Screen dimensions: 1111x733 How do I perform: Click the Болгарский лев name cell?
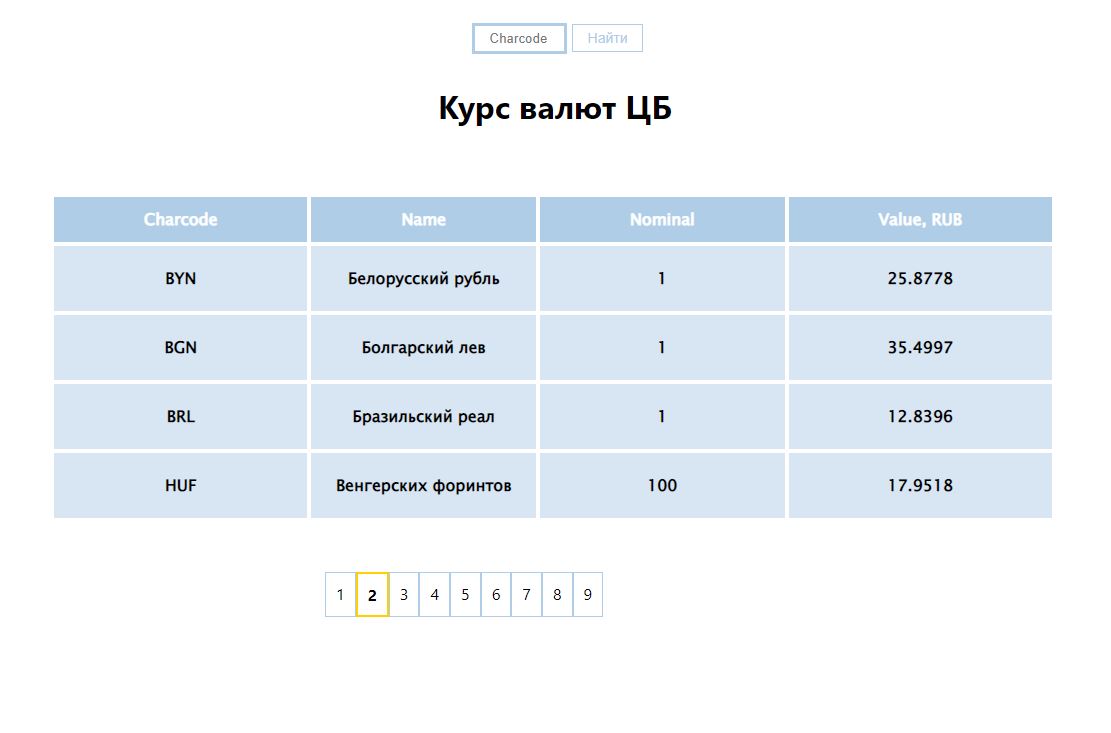pyautogui.click(x=424, y=348)
